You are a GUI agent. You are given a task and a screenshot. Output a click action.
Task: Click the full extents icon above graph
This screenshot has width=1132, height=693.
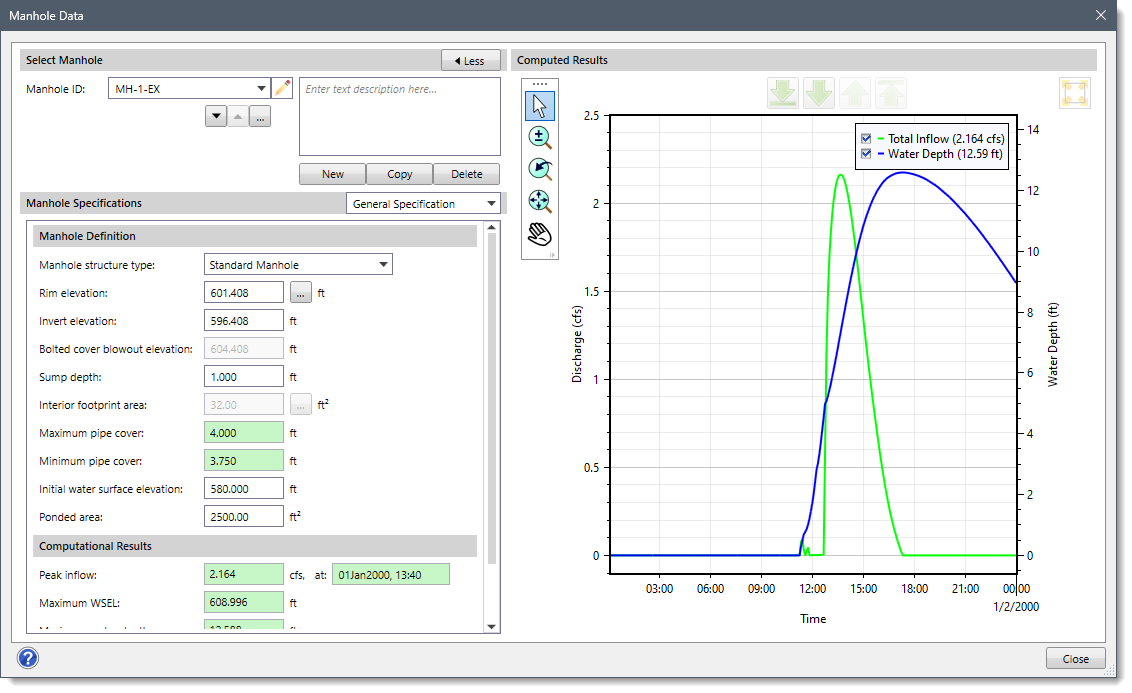pyautogui.click(x=1075, y=93)
